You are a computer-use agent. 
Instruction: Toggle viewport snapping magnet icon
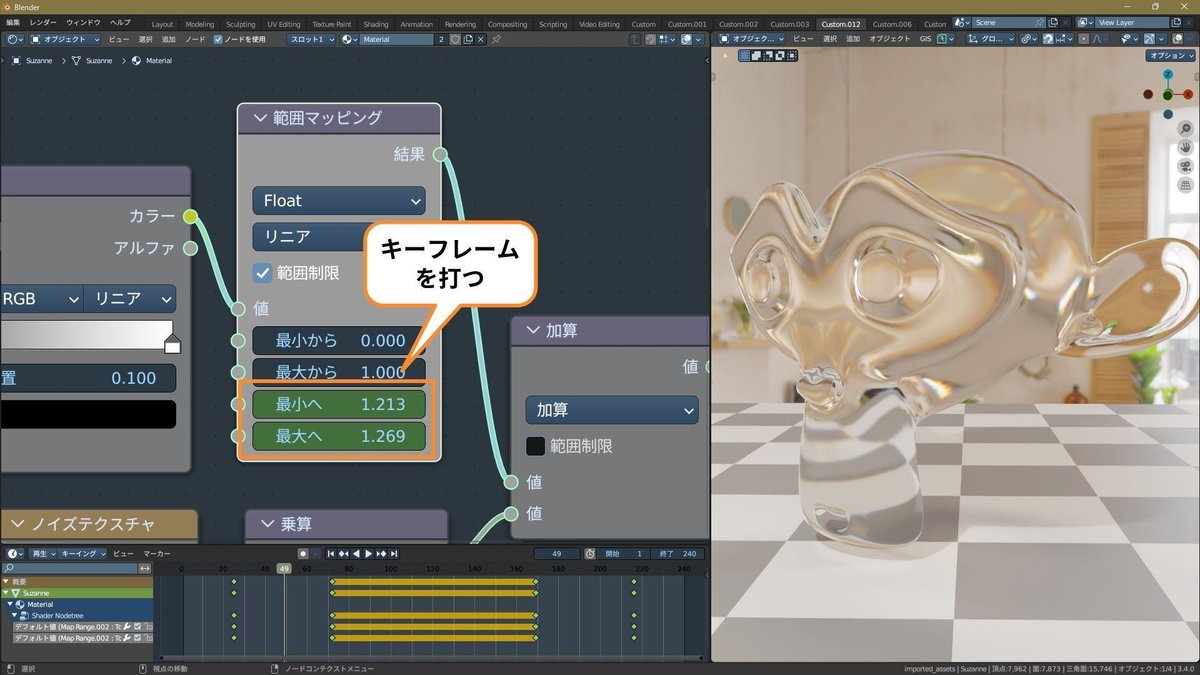[1049, 39]
